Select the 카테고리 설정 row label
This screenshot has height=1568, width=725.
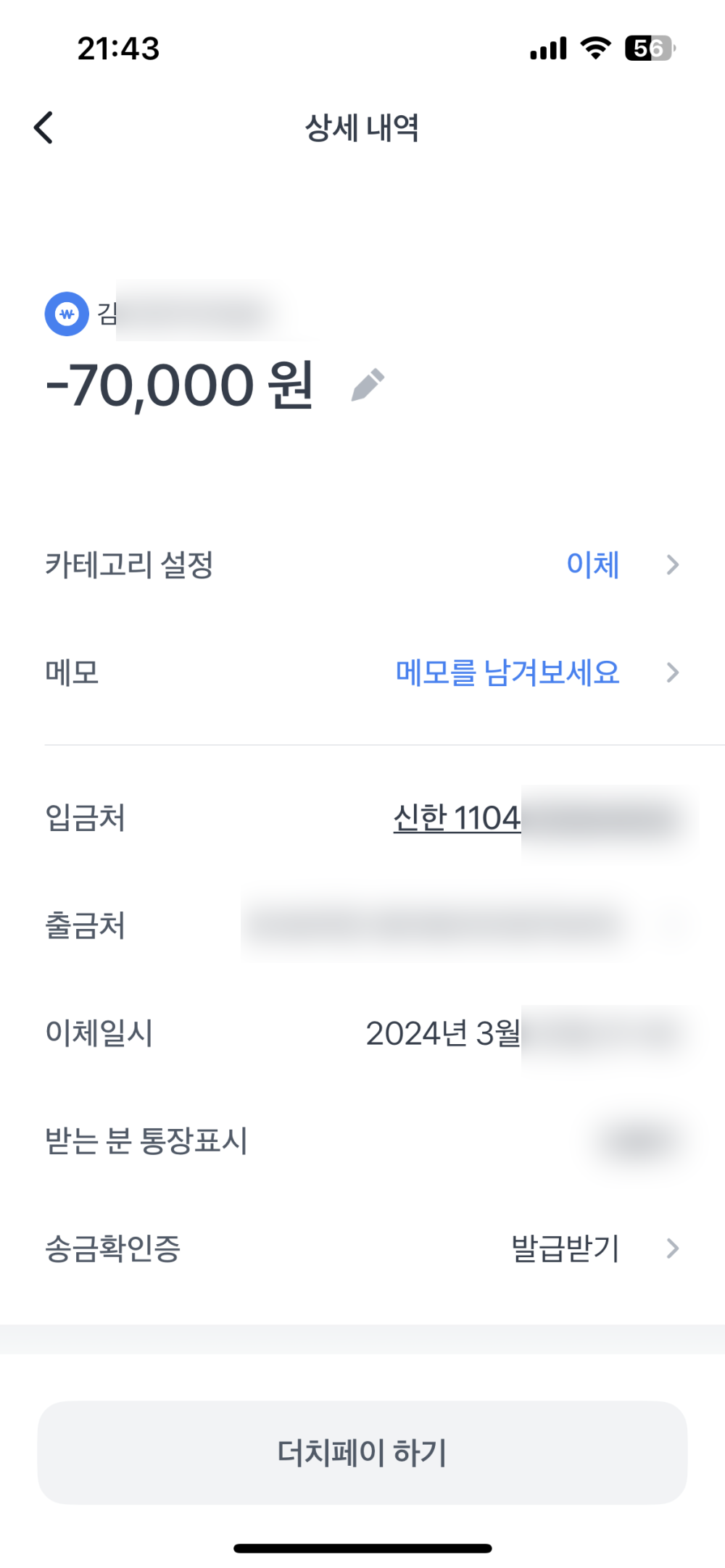coord(129,564)
